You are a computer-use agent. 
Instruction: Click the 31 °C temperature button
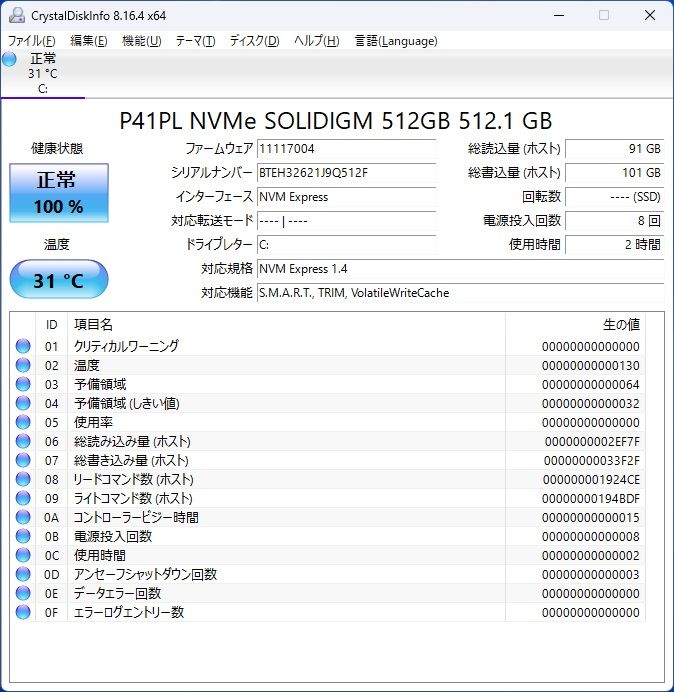[59, 280]
